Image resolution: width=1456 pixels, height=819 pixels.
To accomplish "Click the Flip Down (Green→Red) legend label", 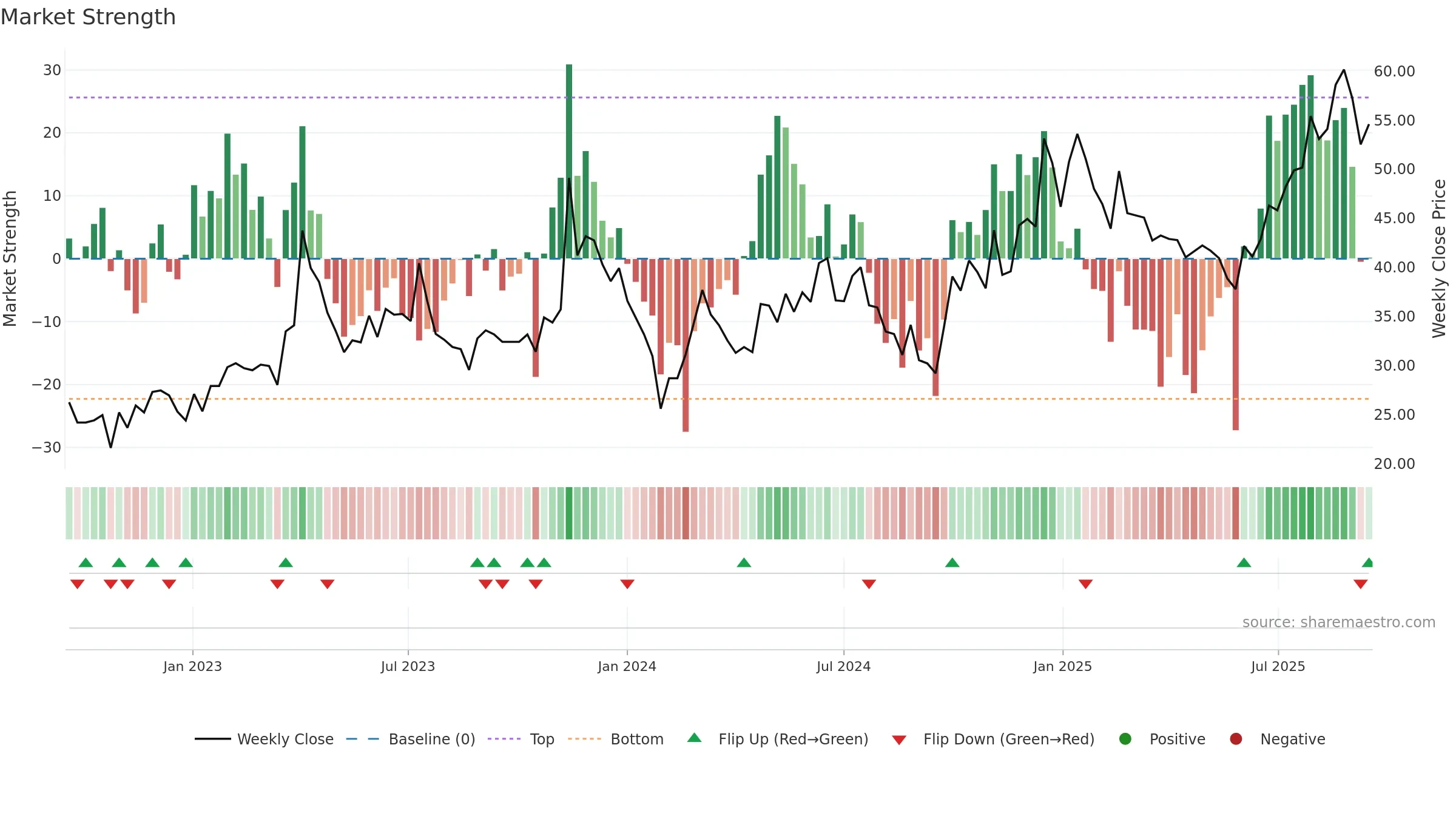I will pos(1009,739).
